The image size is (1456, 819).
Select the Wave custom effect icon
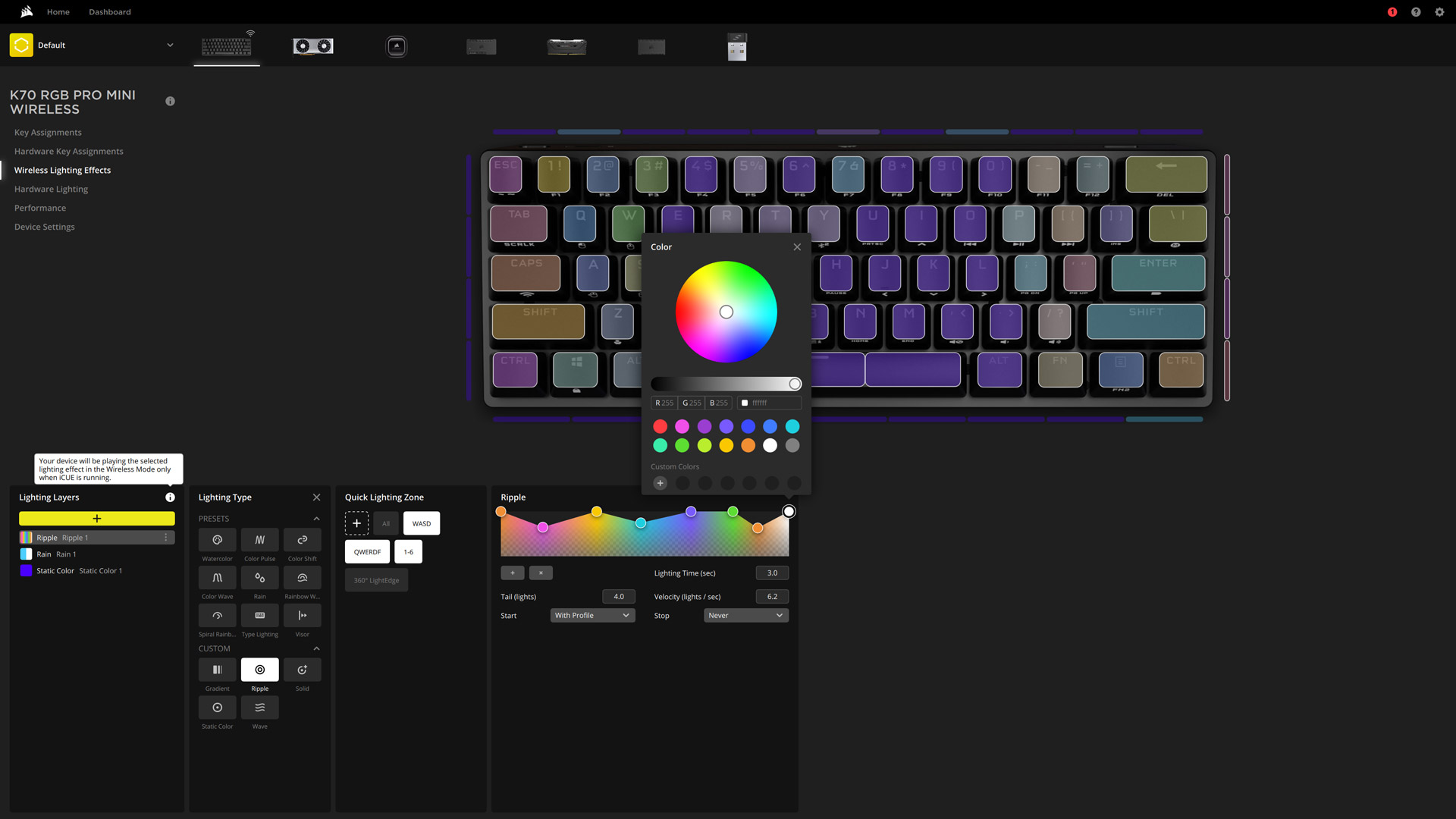coord(259,708)
